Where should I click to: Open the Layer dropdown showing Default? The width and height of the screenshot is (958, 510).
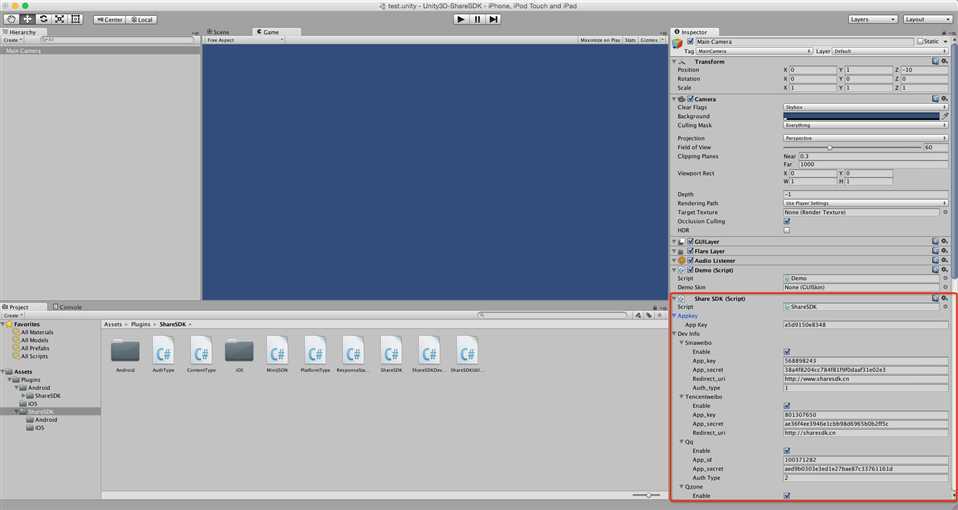pyautogui.click(x=890, y=51)
